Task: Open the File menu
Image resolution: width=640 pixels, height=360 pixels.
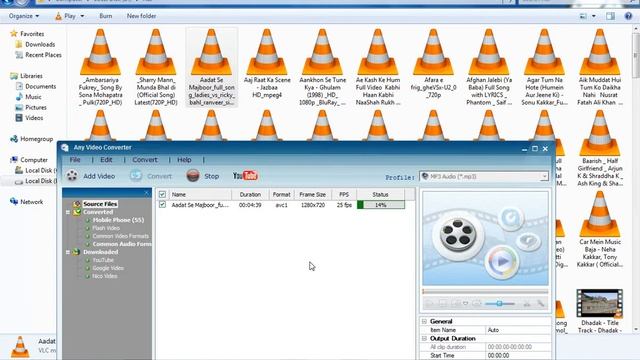Action: 75,160
